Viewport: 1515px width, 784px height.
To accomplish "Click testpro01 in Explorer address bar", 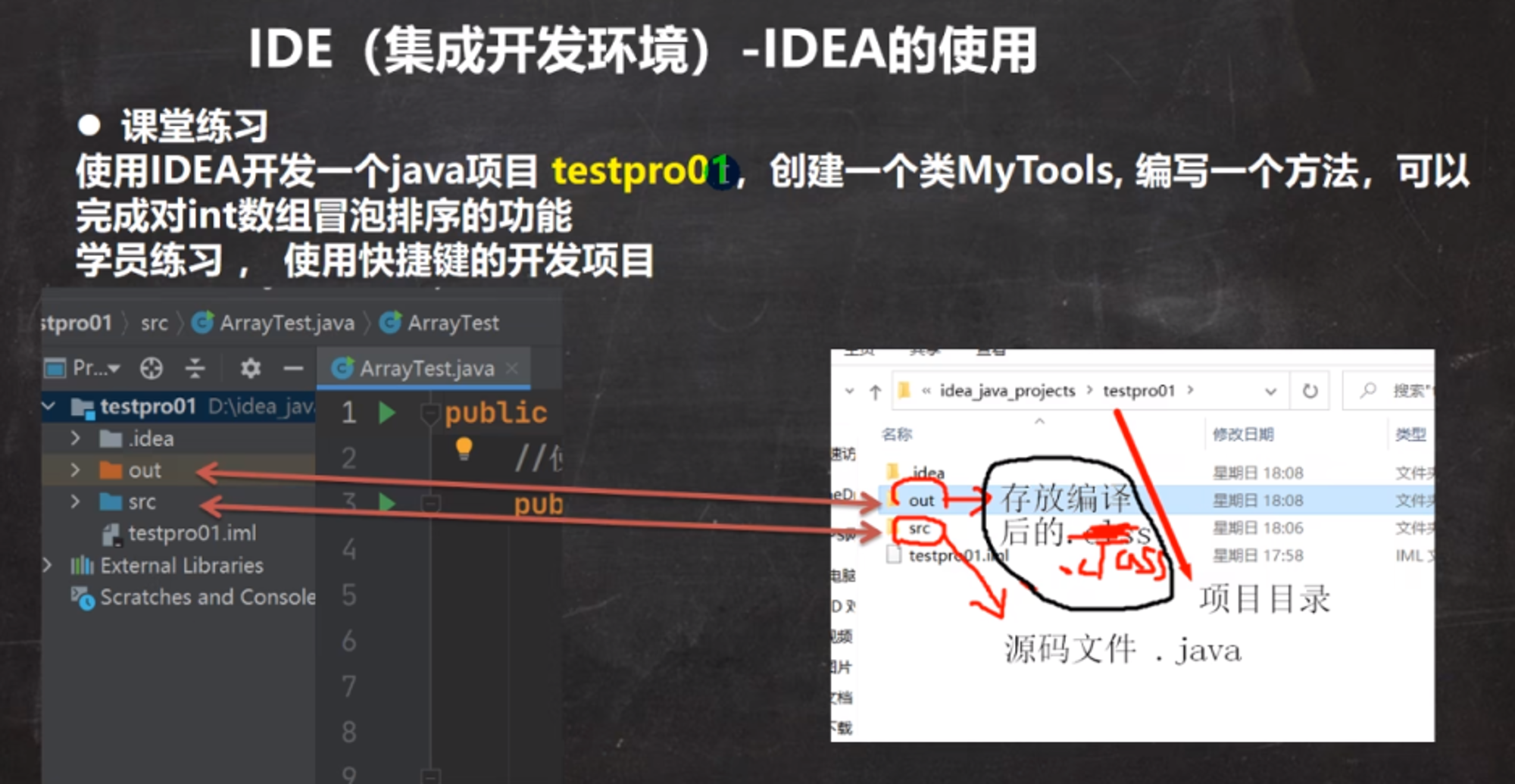I will pyautogui.click(x=1139, y=391).
